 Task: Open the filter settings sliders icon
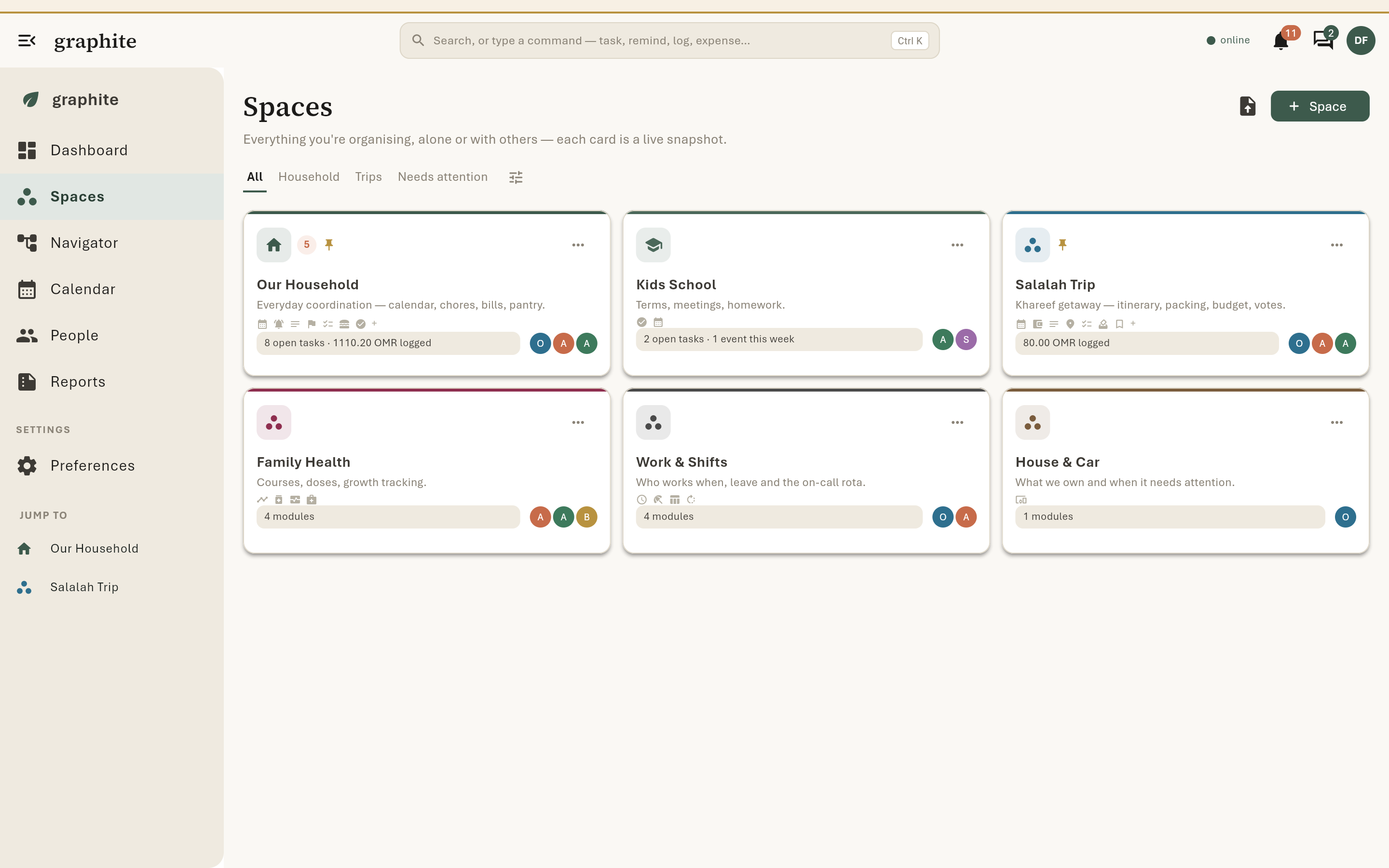(x=516, y=177)
